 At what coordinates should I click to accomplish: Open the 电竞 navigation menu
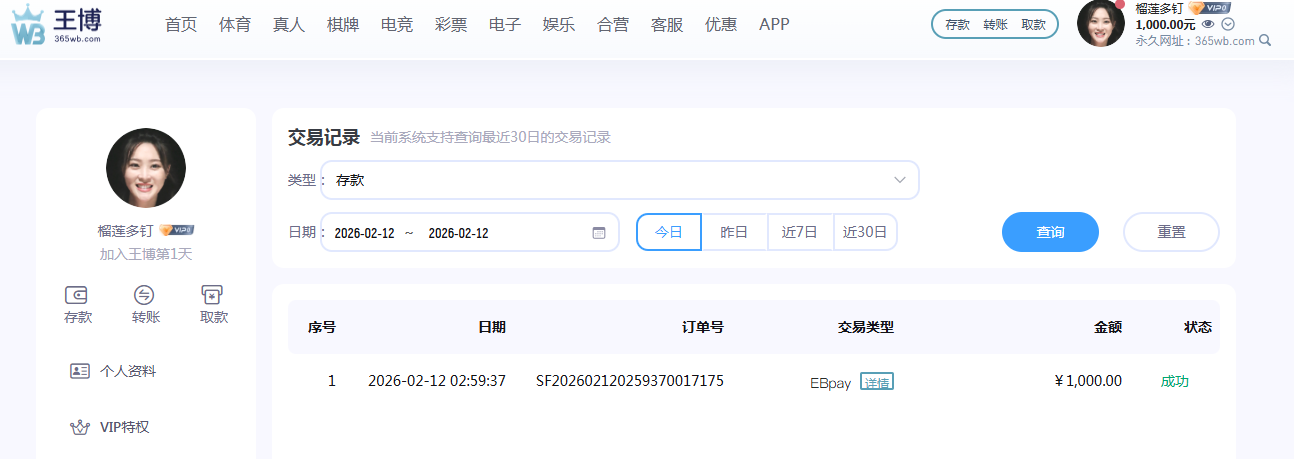tap(397, 25)
